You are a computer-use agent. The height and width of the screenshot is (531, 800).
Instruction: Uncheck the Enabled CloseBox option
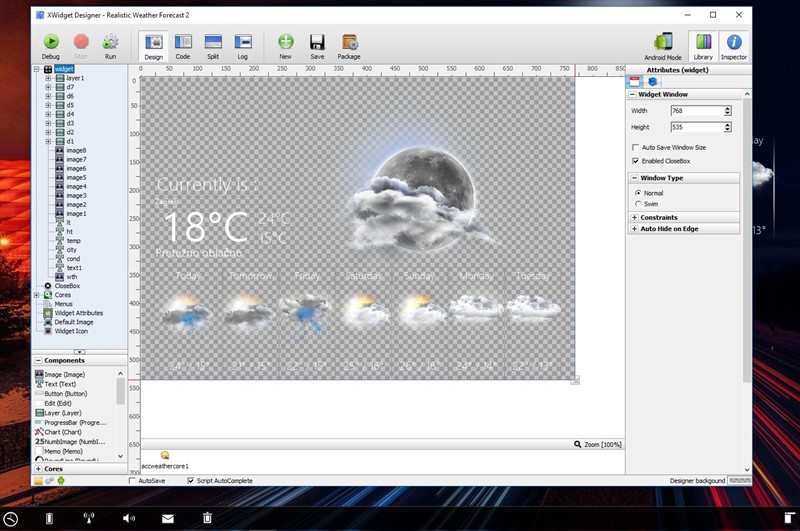(636, 160)
